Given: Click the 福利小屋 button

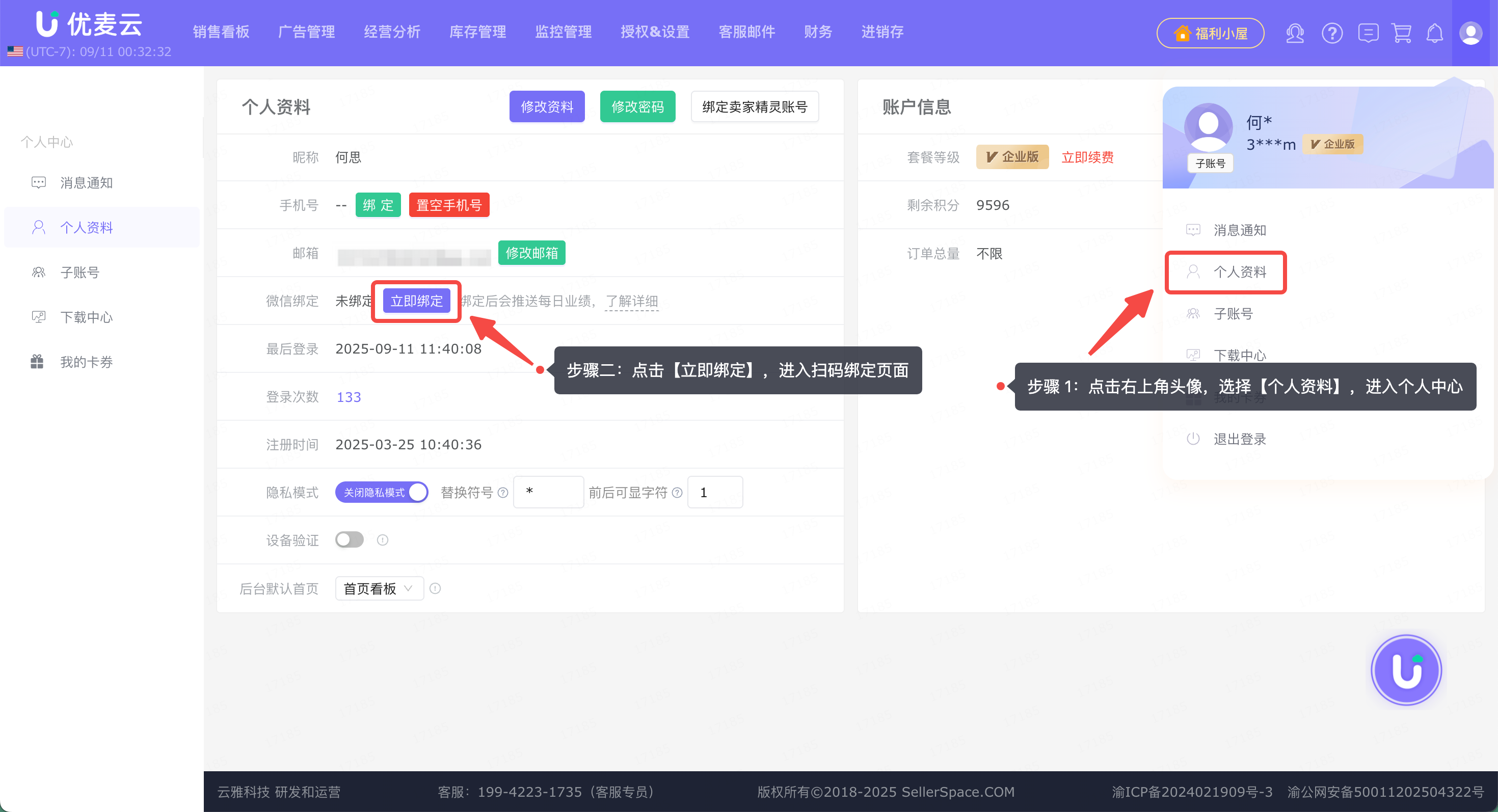Looking at the screenshot, I should click(1210, 33).
